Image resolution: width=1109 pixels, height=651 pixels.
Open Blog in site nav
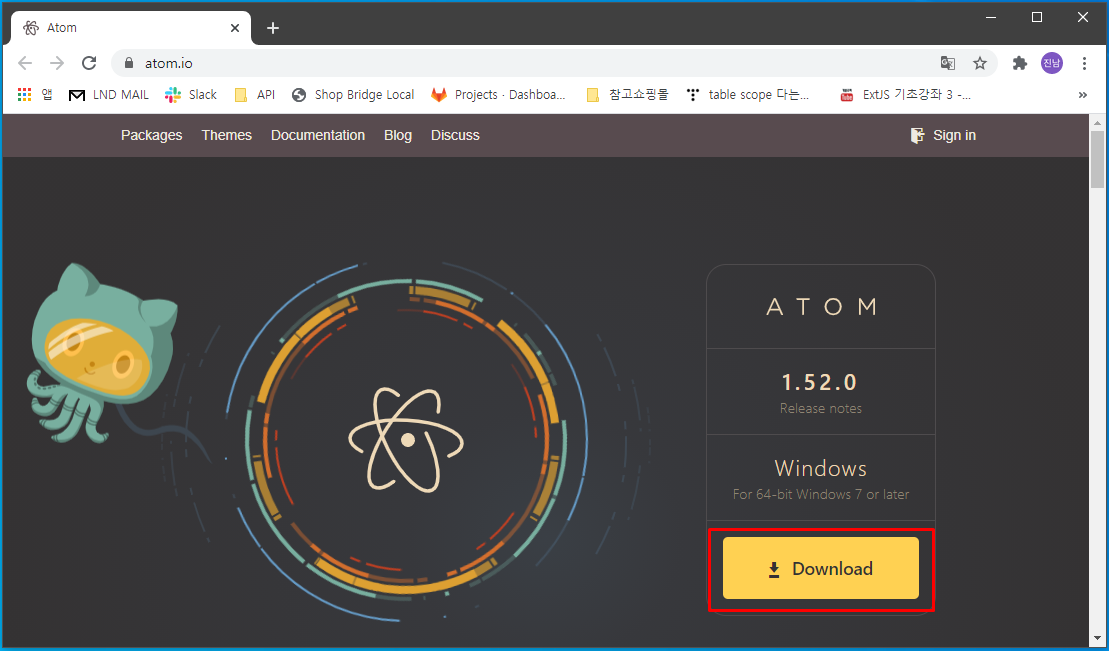397,135
